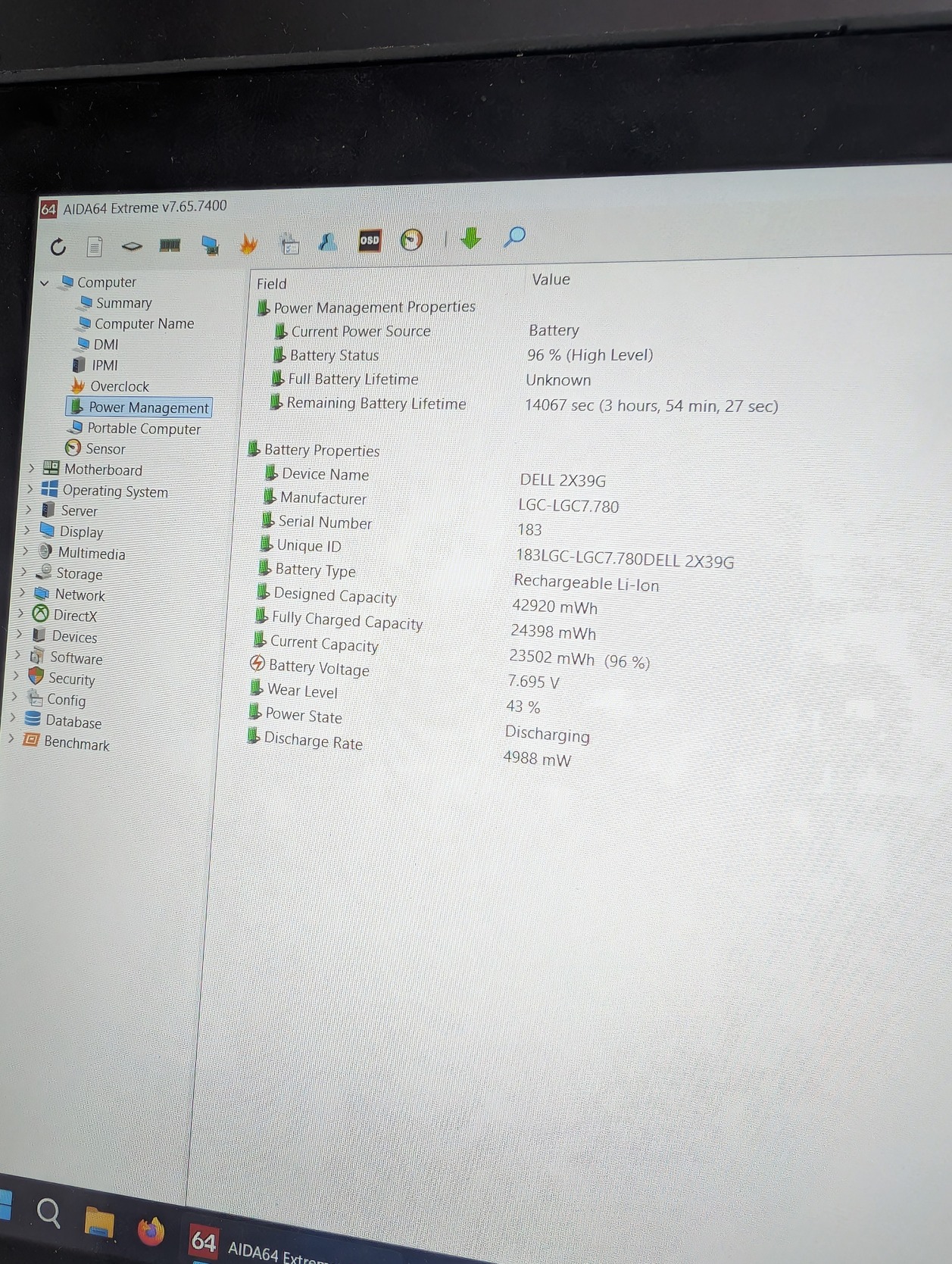This screenshot has height=1264, width=952.
Task: Open File Explorer from the taskbar
Action: pyautogui.click(x=98, y=1222)
